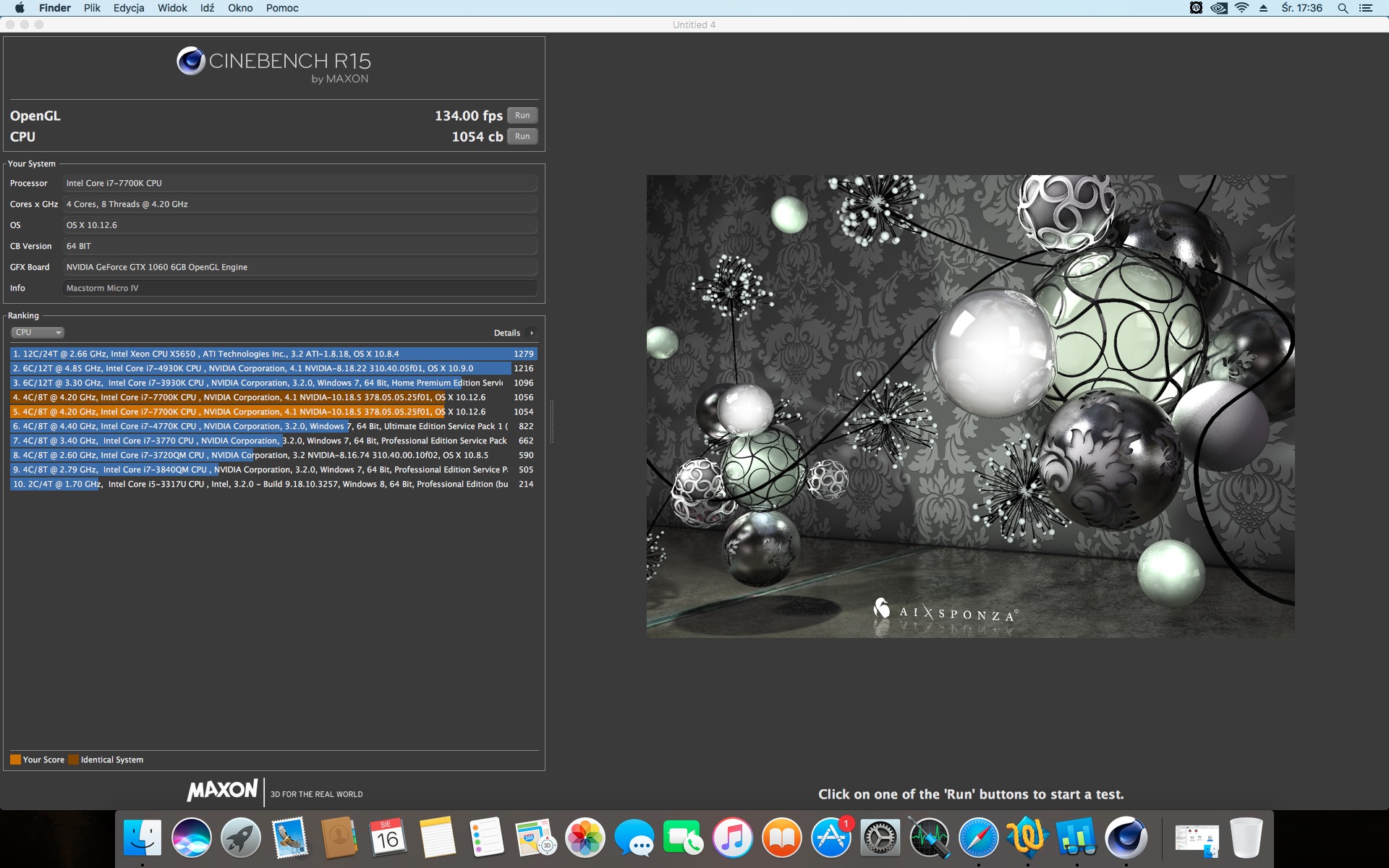This screenshot has width=1389, height=868.
Task: Open App Store with update badge
Action: 831,838
